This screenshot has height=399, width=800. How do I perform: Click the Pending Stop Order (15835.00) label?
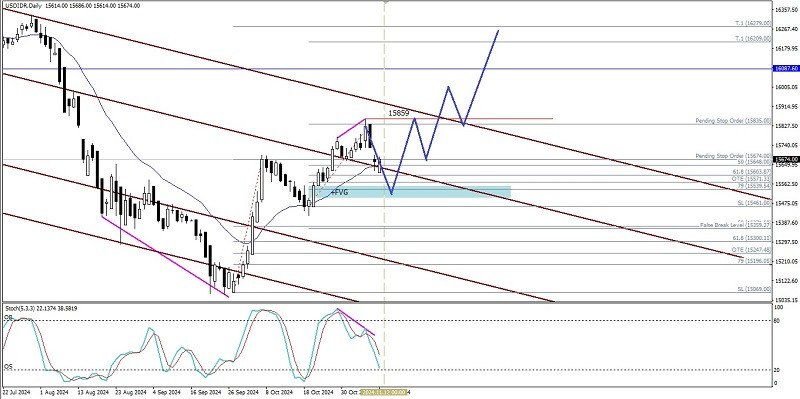733,121
